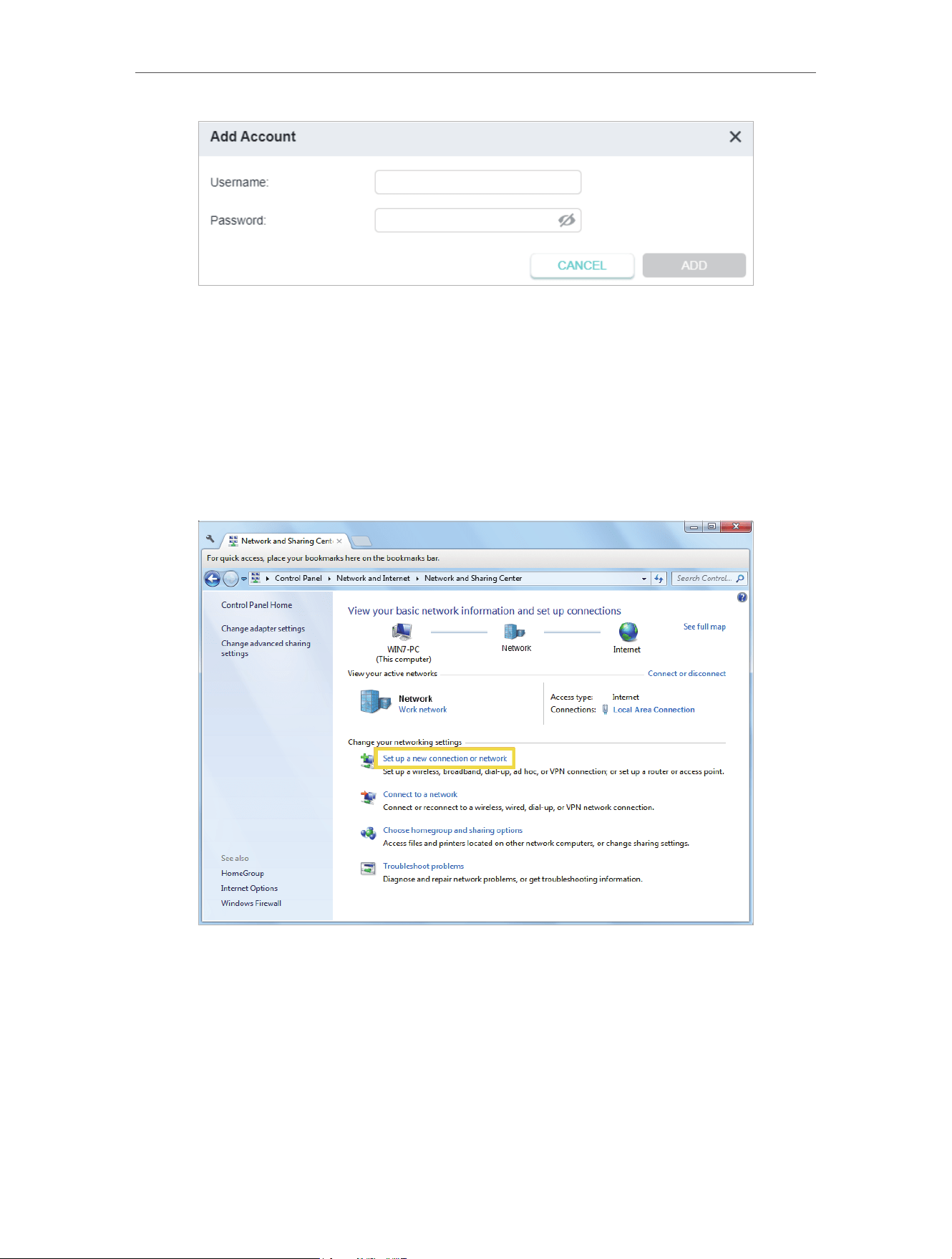Click the ADD button
Image resolution: width=952 pixels, height=1259 pixels.
tap(694, 266)
